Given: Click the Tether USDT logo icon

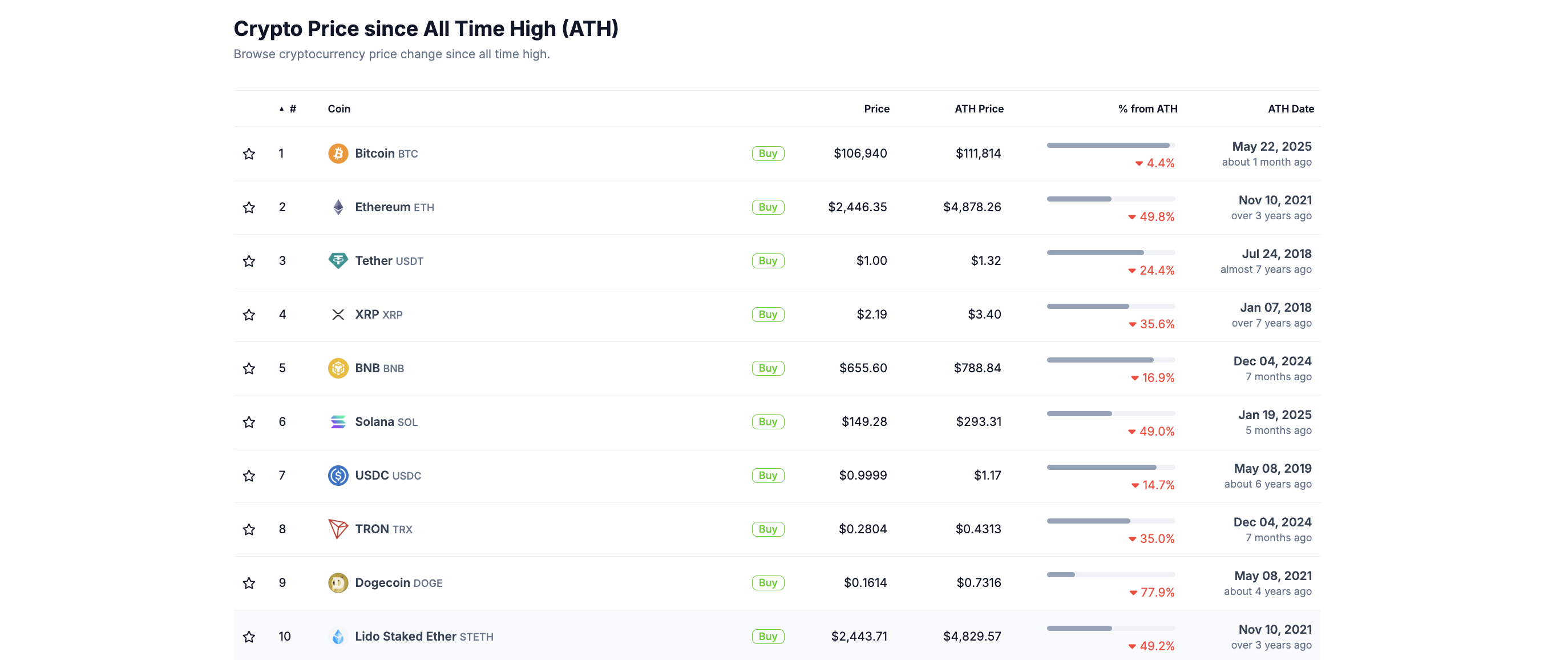Looking at the screenshot, I should coord(338,260).
